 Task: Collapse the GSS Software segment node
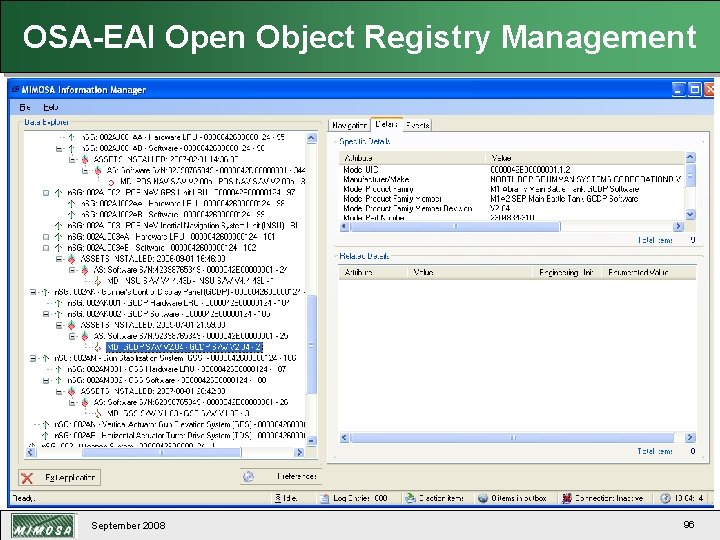pyautogui.click(x=45, y=380)
